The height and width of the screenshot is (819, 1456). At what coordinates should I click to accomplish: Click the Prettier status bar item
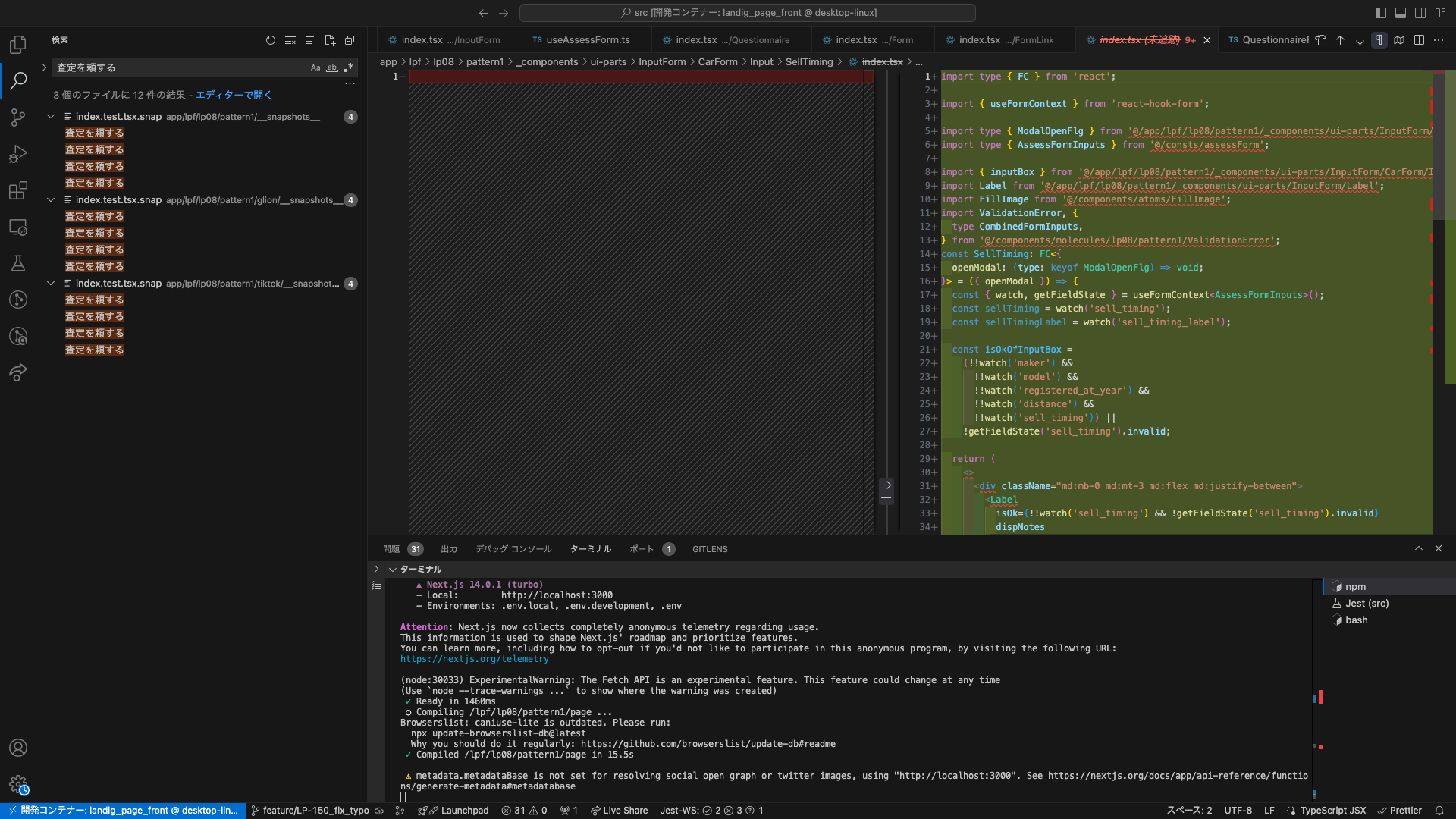click(1399, 811)
